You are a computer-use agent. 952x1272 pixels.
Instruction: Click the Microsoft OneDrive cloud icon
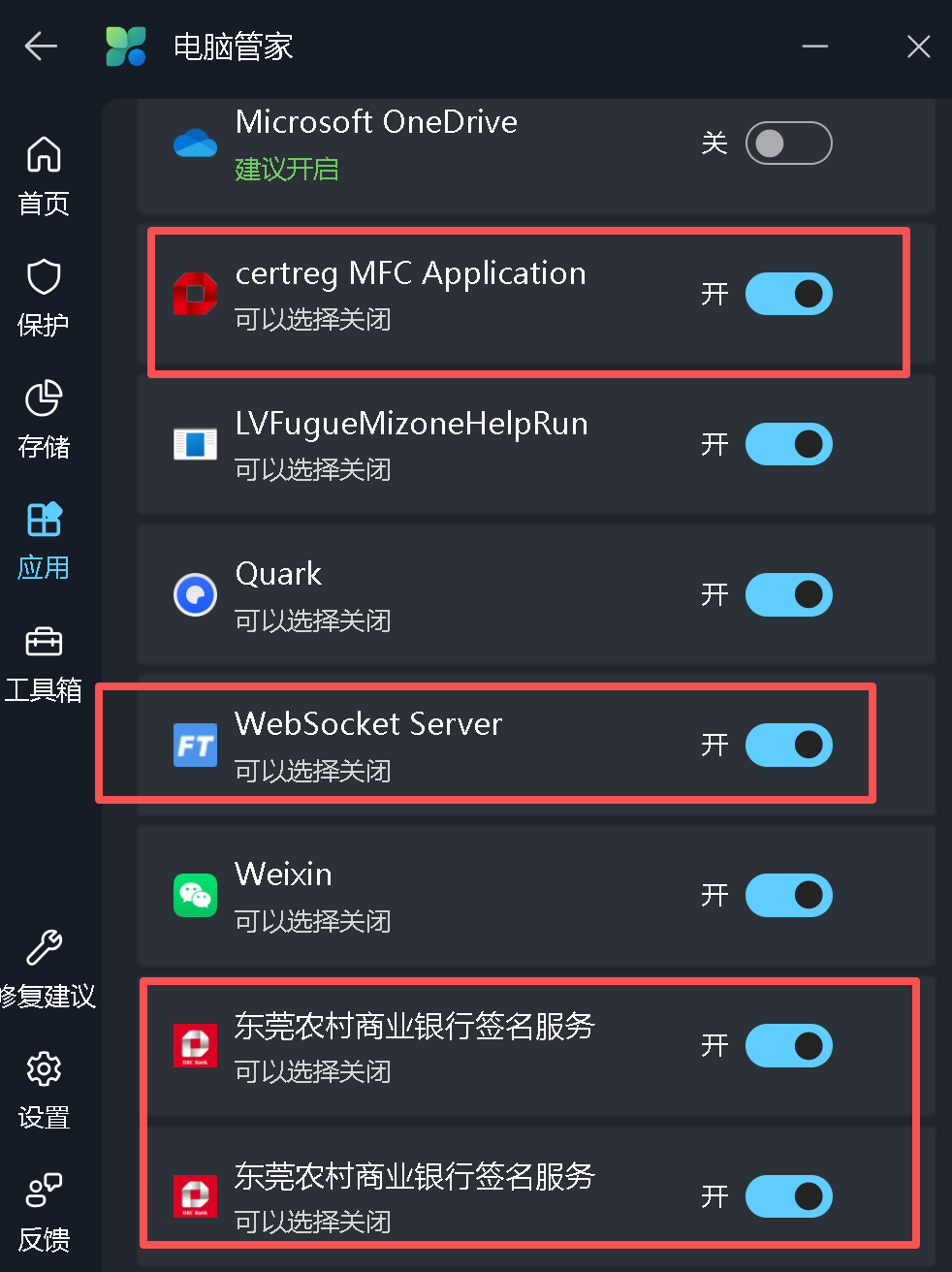[x=195, y=143]
